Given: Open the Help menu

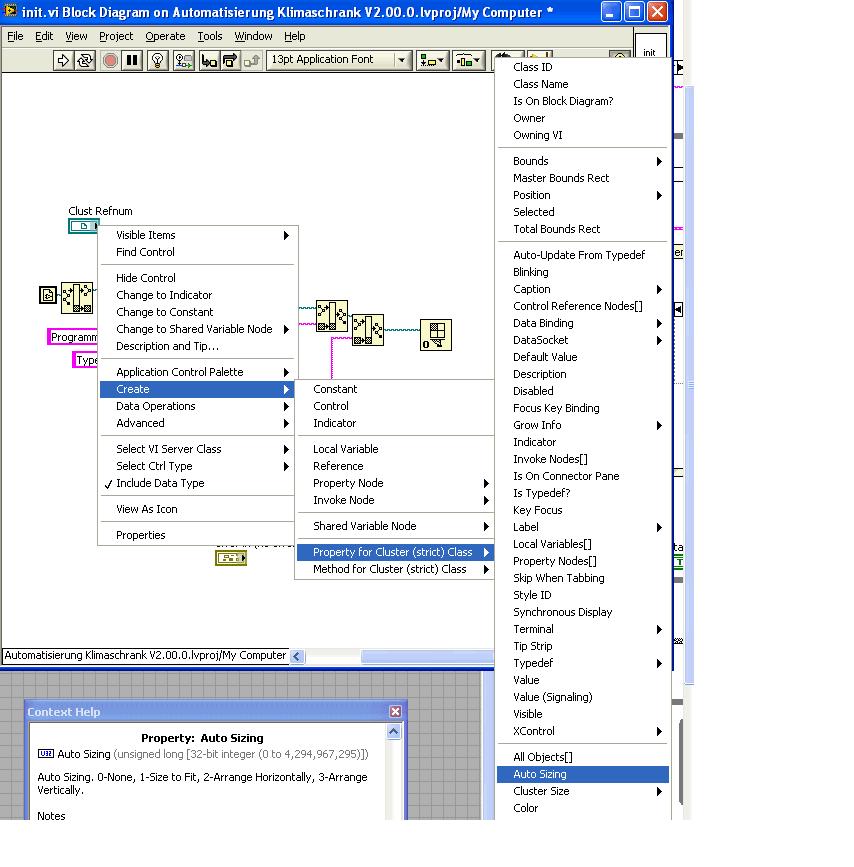Looking at the screenshot, I should click(294, 36).
